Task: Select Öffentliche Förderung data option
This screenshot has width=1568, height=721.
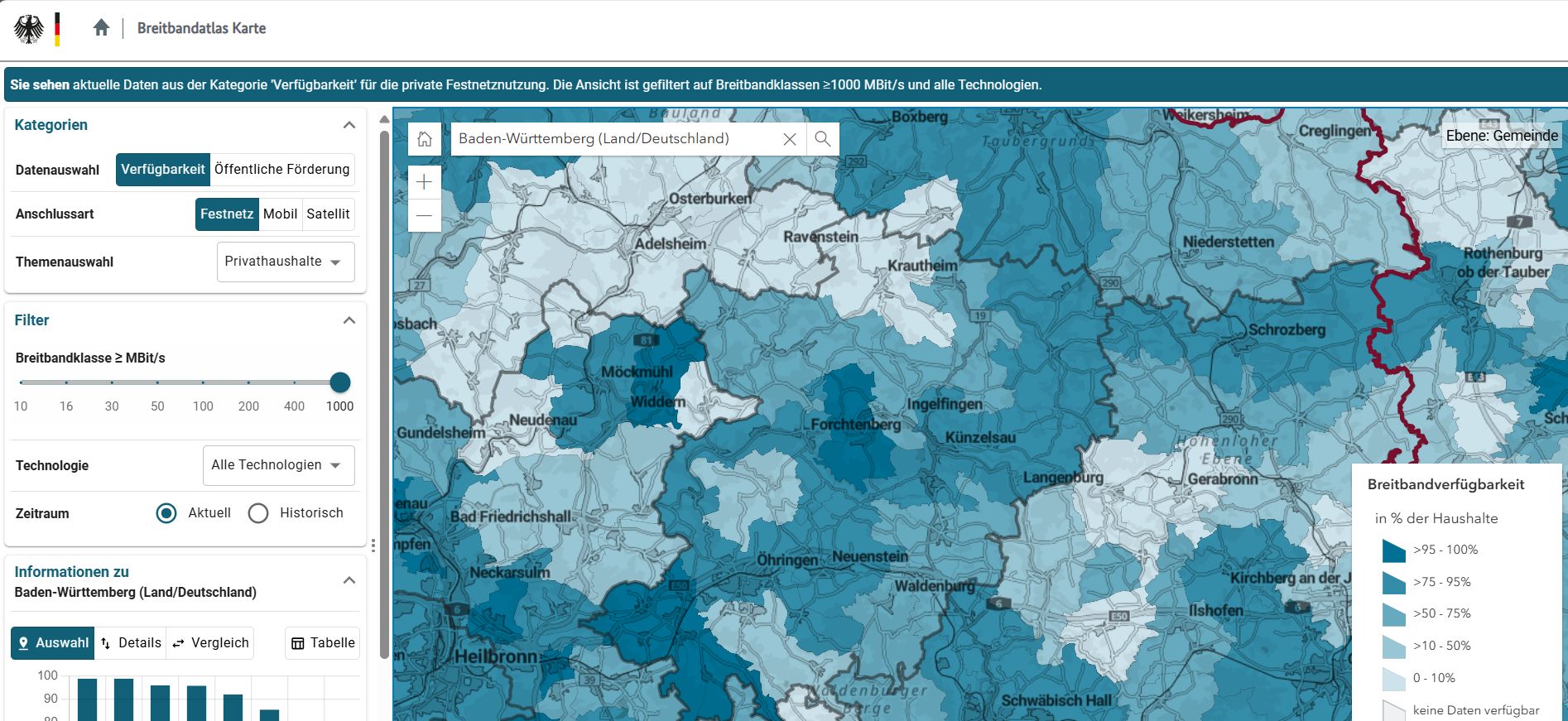Action: coord(281,170)
